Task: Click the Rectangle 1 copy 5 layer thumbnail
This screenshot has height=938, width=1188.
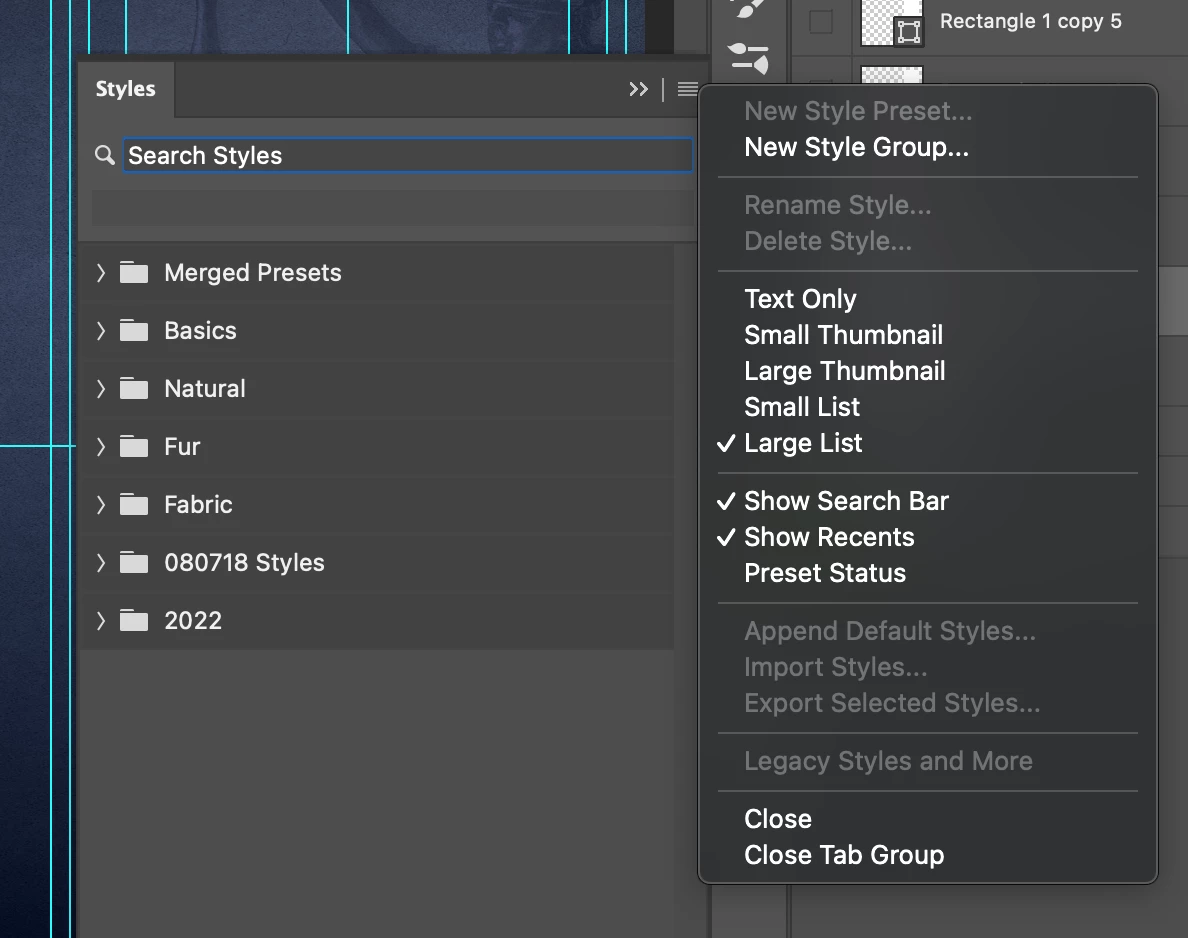Action: pyautogui.click(x=890, y=24)
